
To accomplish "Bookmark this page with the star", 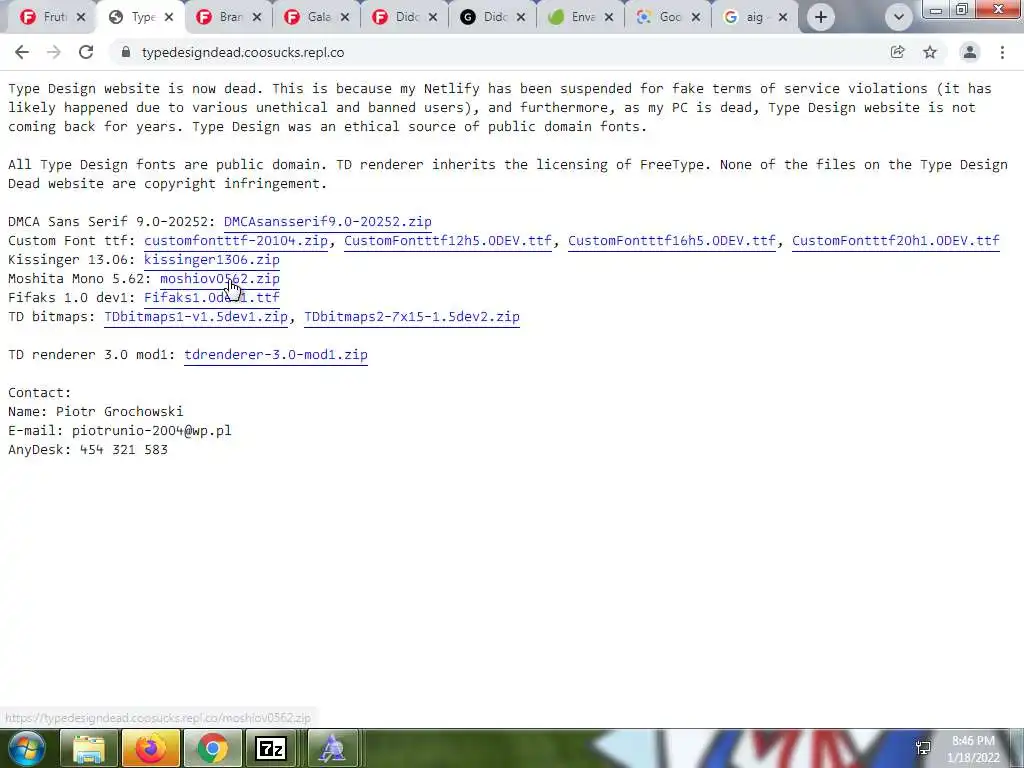I will click(x=930, y=52).
